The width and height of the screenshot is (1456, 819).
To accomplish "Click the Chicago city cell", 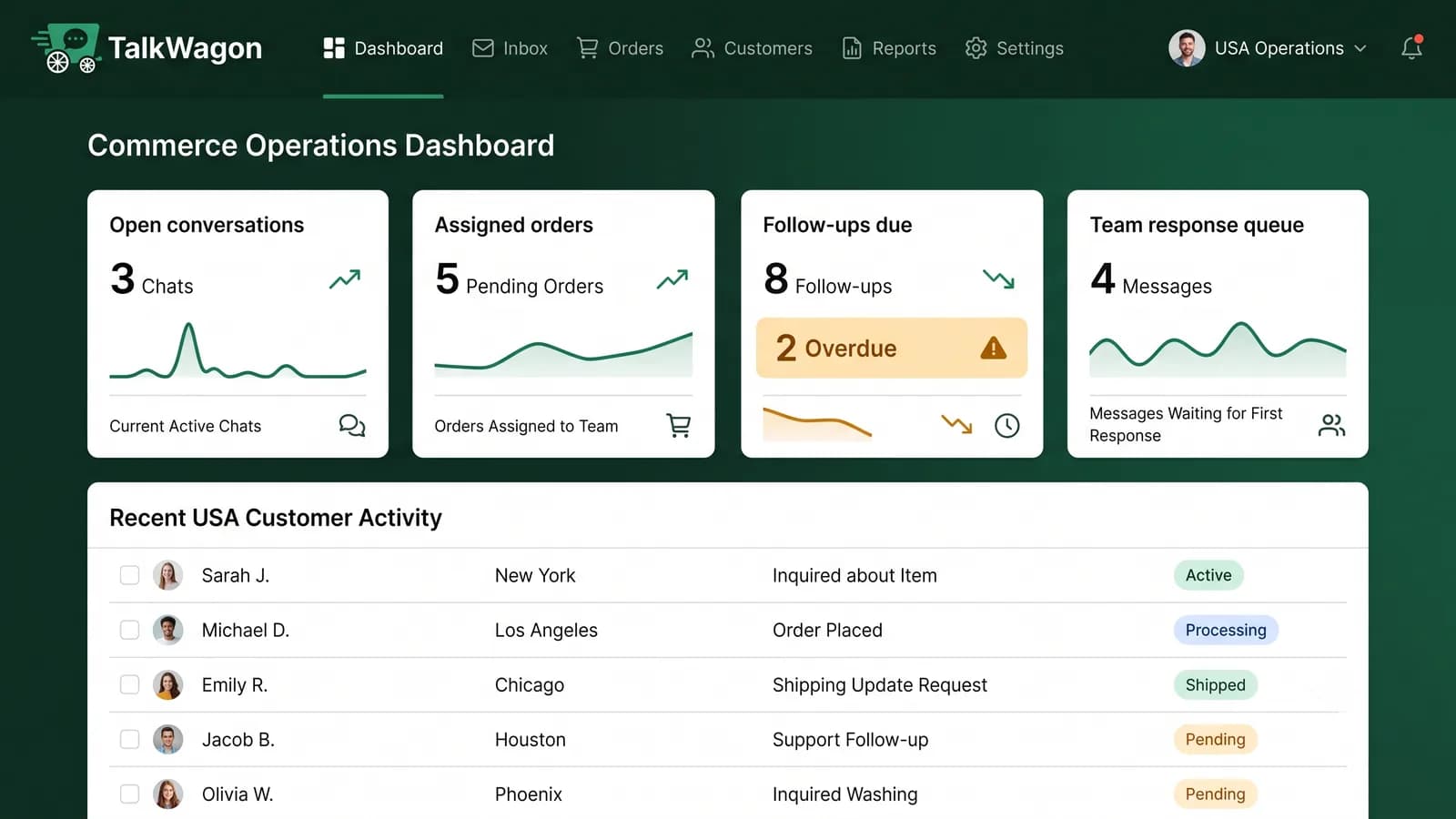I will pos(530,684).
